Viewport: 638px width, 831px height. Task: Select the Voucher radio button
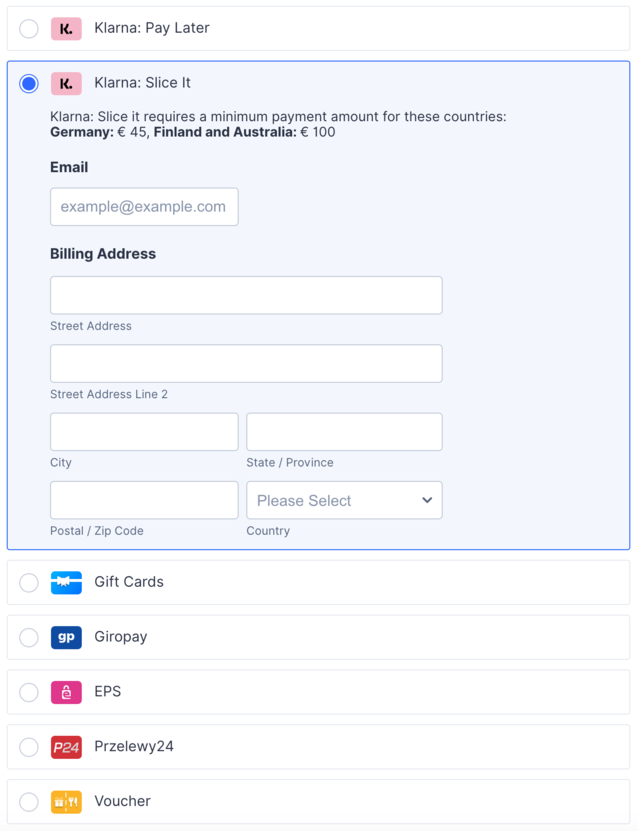pos(29,802)
